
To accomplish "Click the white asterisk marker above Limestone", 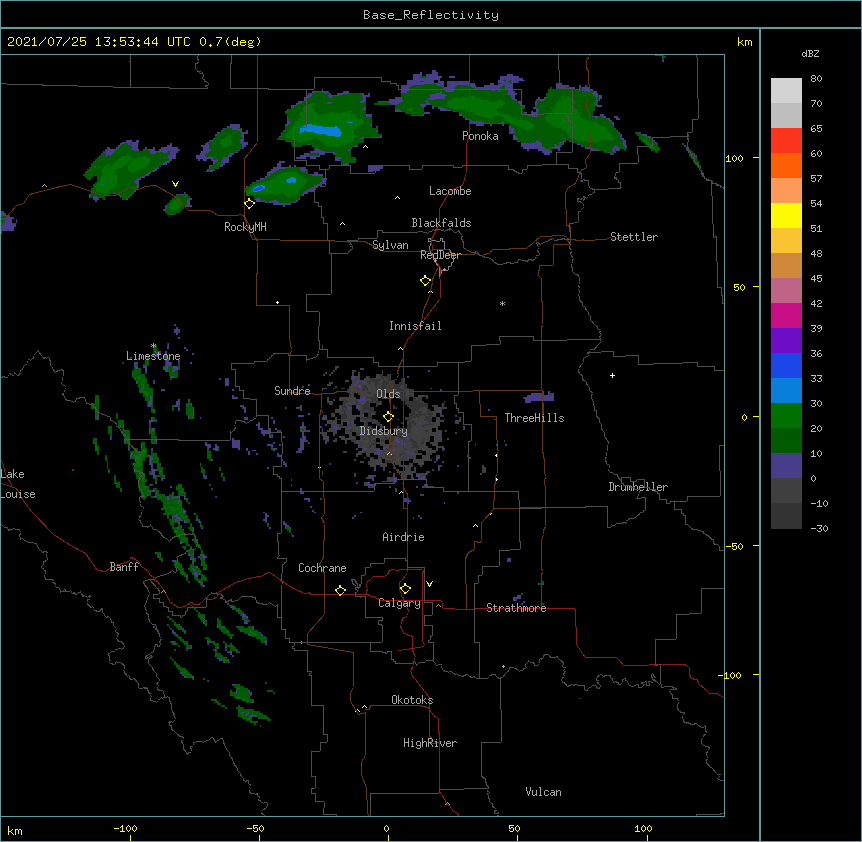I will tap(154, 346).
